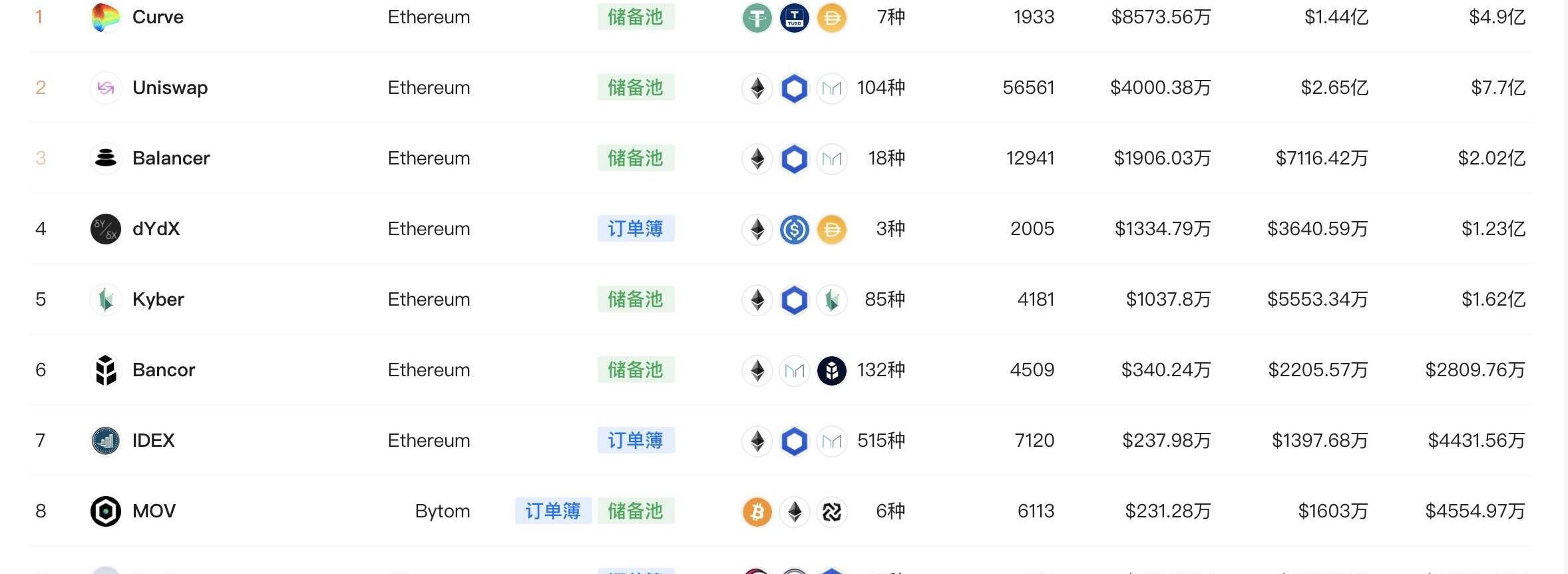1568x574 pixels.
Task: Click the 104种 token count for Uniswap
Action: (x=881, y=88)
